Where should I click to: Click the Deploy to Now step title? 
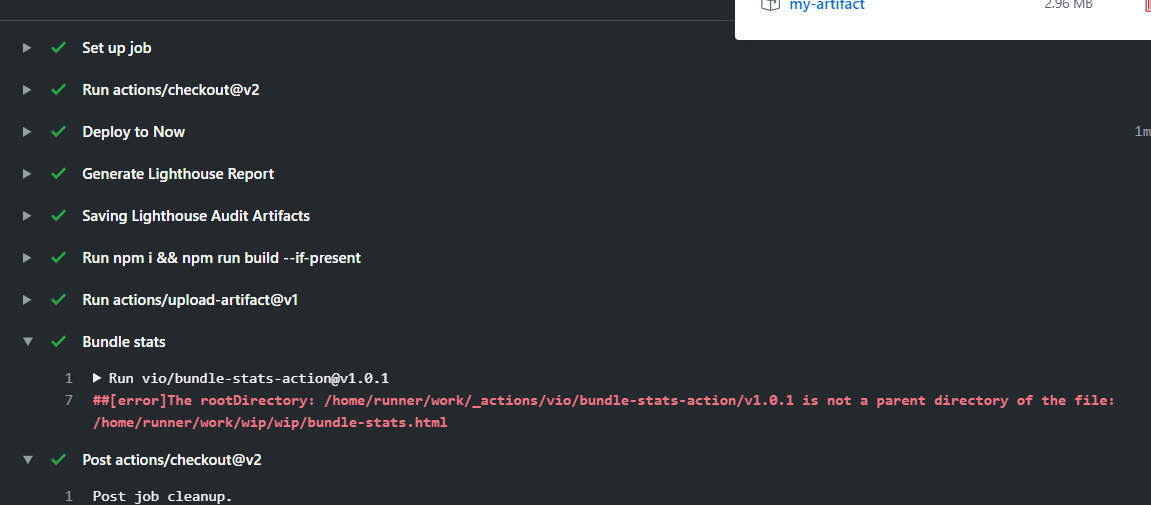(x=134, y=132)
